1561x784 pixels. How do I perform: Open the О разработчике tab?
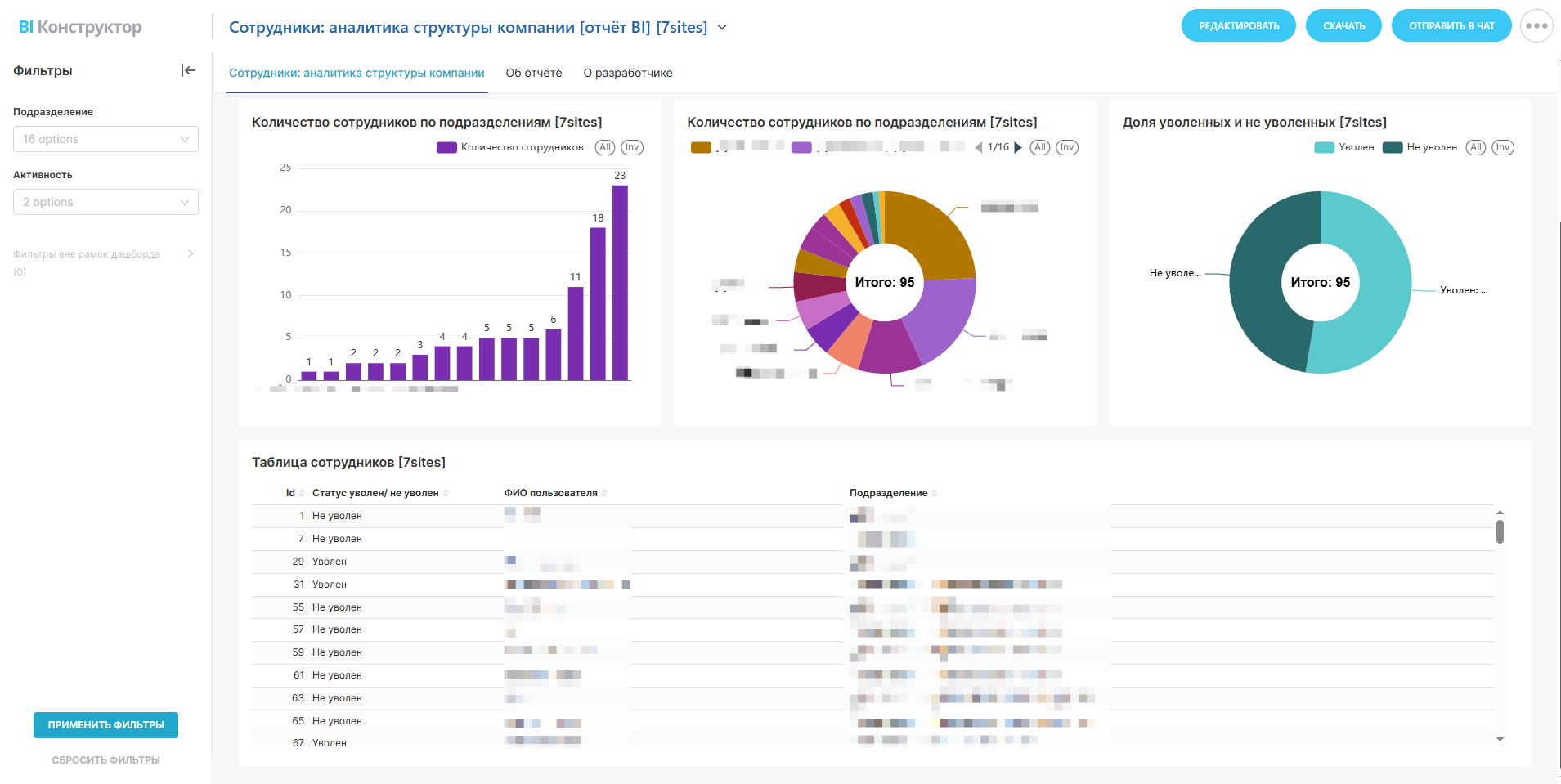pyautogui.click(x=627, y=73)
